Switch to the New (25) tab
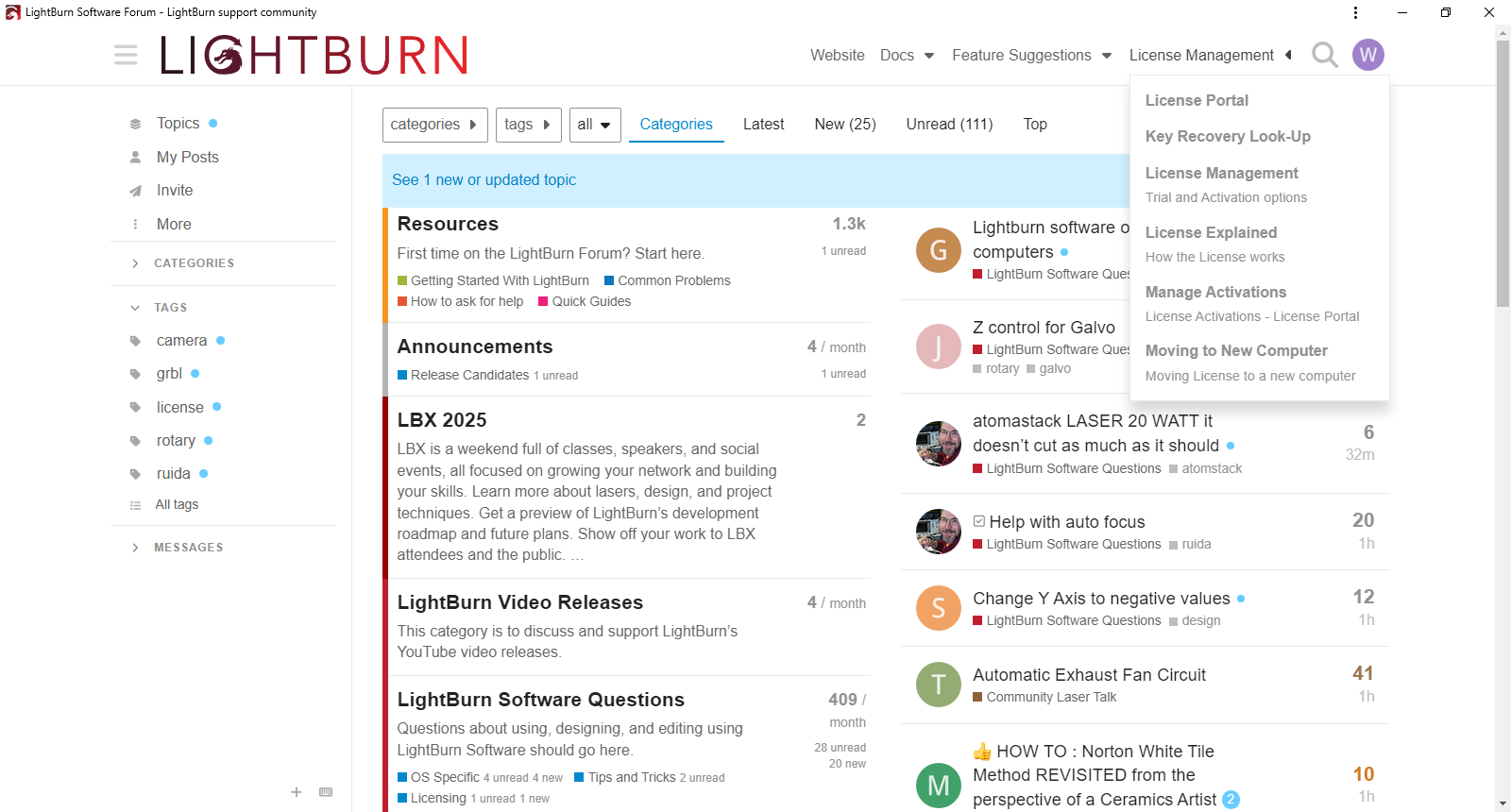1511x812 pixels. (x=845, y=125)
